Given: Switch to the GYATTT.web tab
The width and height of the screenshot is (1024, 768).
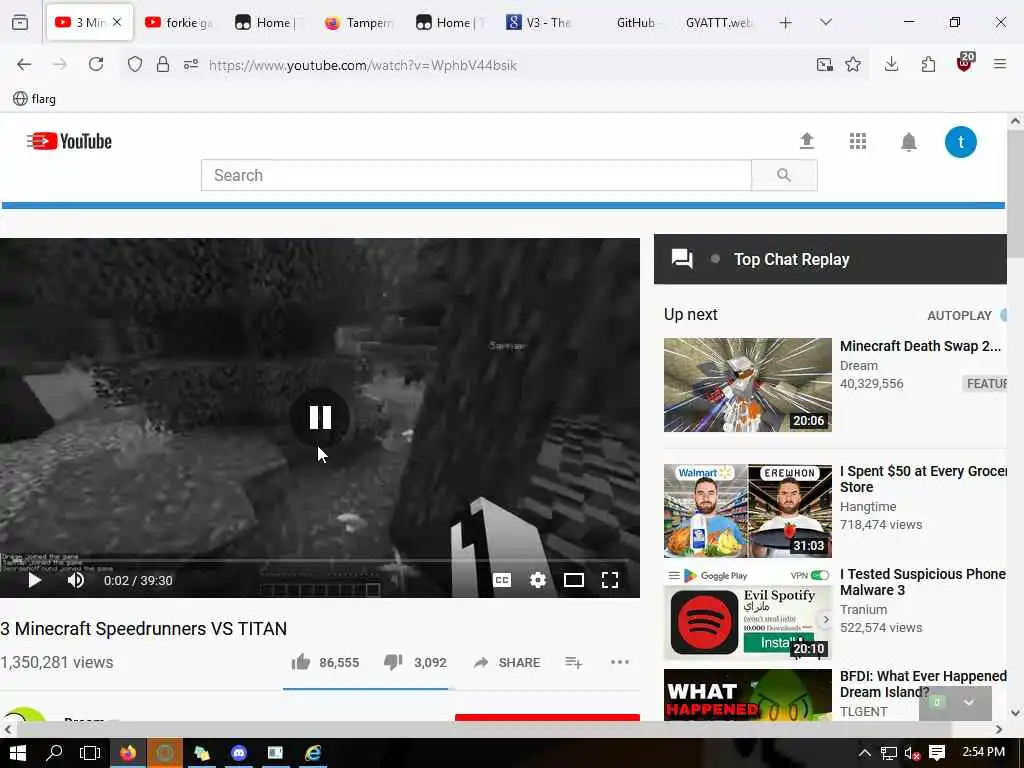Looking at the screenshot, I should point(719,23).
